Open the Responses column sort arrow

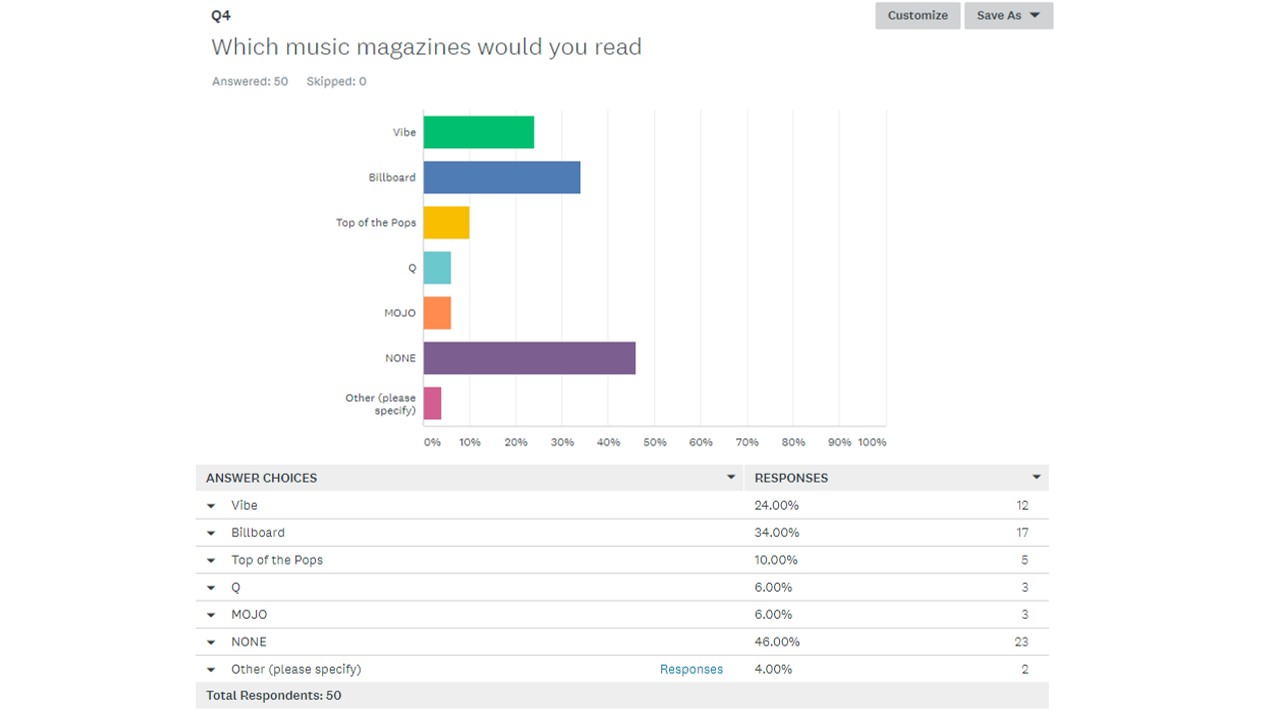1036,478
